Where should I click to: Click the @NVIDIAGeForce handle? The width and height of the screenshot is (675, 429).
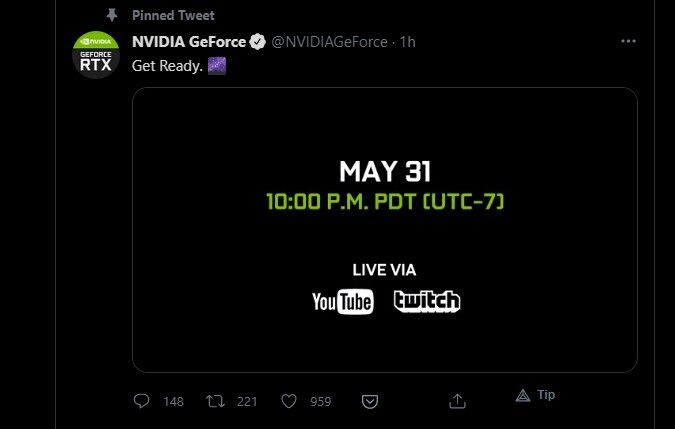(x=329, y=42)
